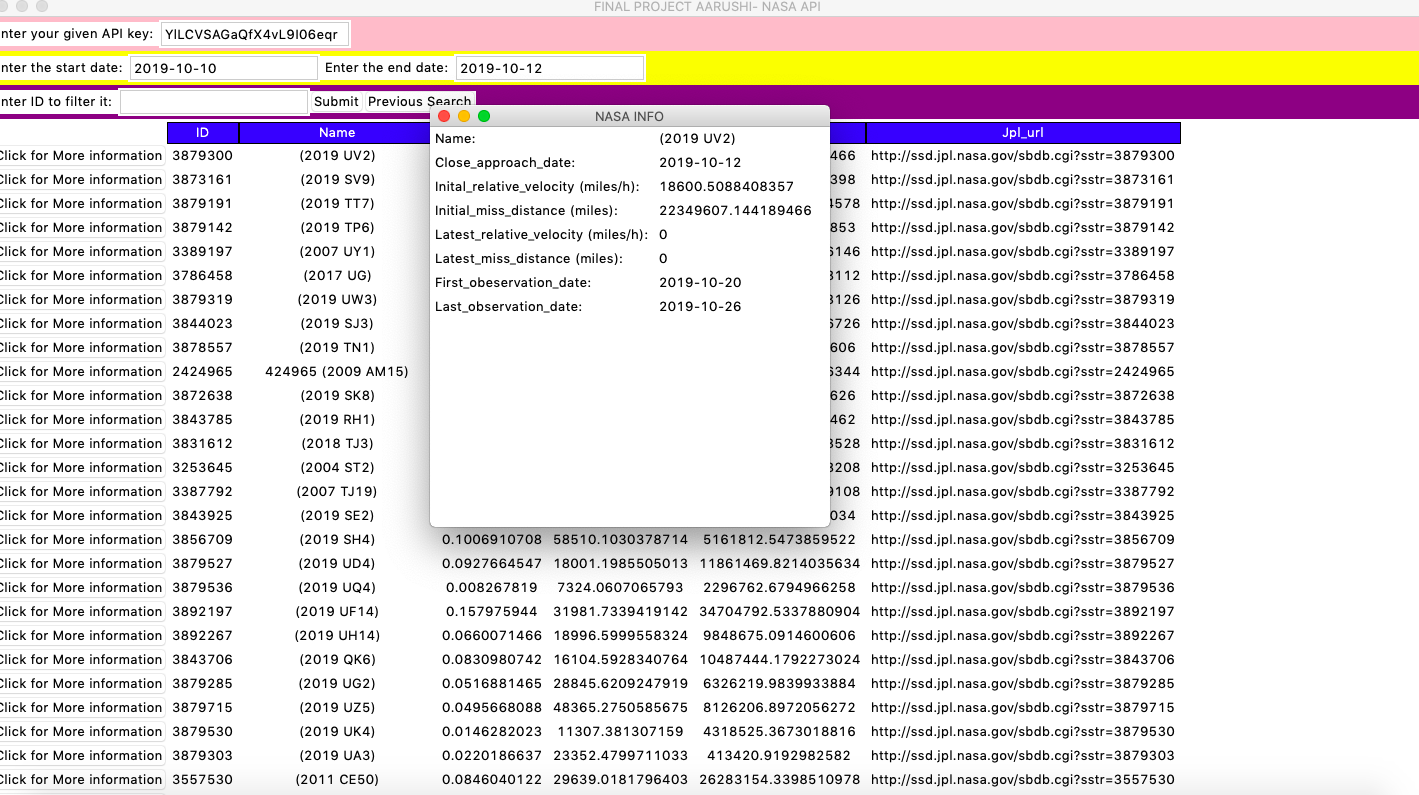
Task: Open more information for 3856709
Action: pos(80,540)
